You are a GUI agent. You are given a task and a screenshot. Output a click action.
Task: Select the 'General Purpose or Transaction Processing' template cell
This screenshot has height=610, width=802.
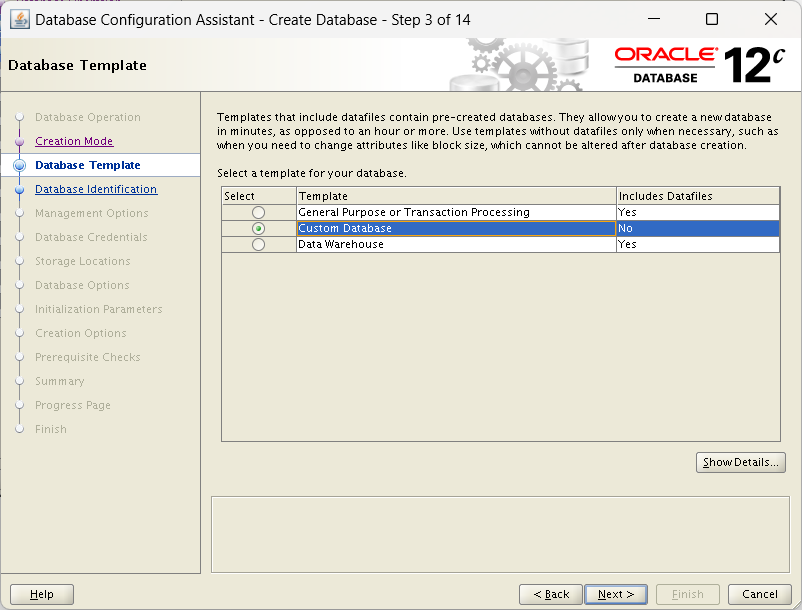coord(456,212)
